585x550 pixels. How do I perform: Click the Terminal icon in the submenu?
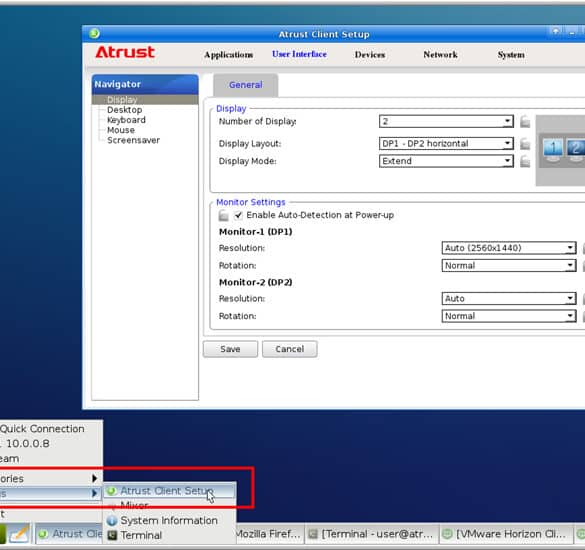tap(112, 535)
